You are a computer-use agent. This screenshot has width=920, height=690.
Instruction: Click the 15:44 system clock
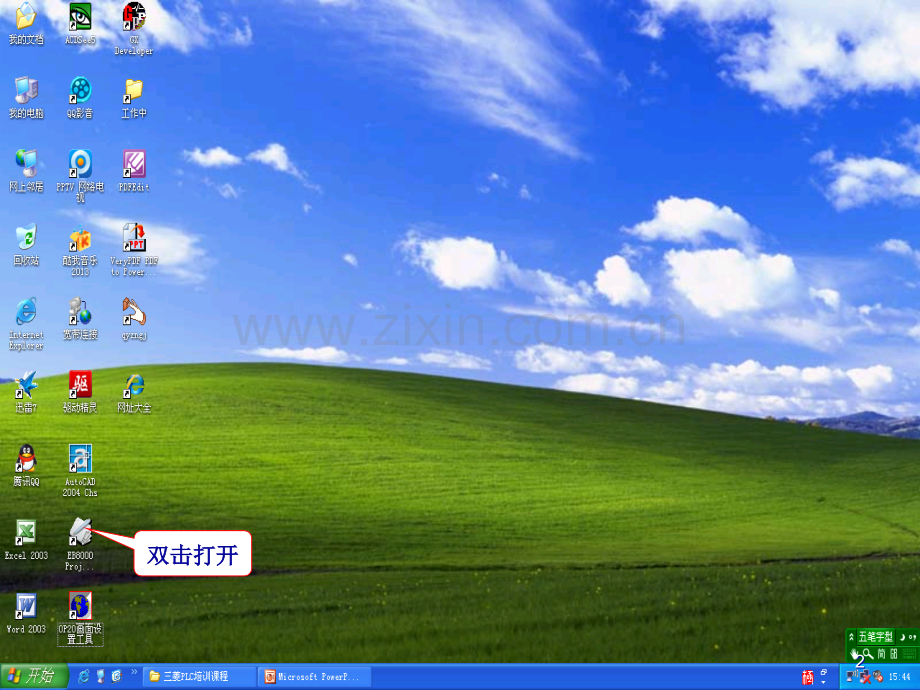pos(900,677)
